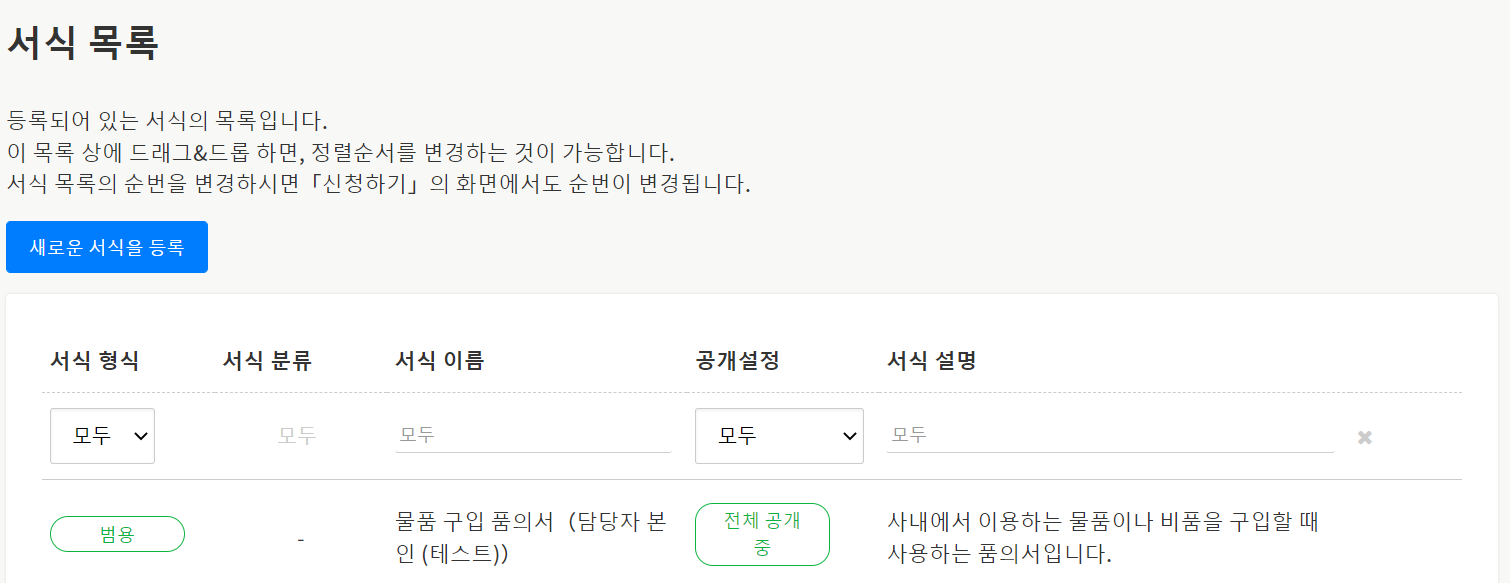Click the 범용 format badge
The width and height of the screenshot is (1510, 583).
(117, 534)
